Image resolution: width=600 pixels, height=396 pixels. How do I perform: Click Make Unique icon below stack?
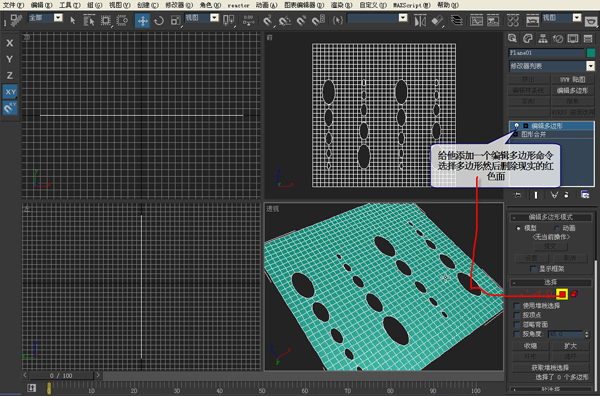[x=554, y=195]
